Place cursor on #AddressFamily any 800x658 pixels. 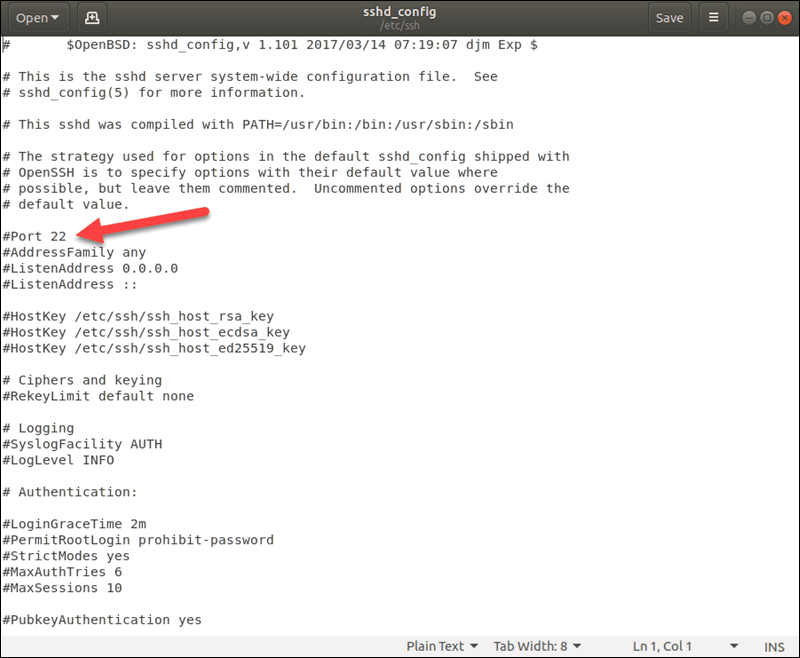coord(70,252)
